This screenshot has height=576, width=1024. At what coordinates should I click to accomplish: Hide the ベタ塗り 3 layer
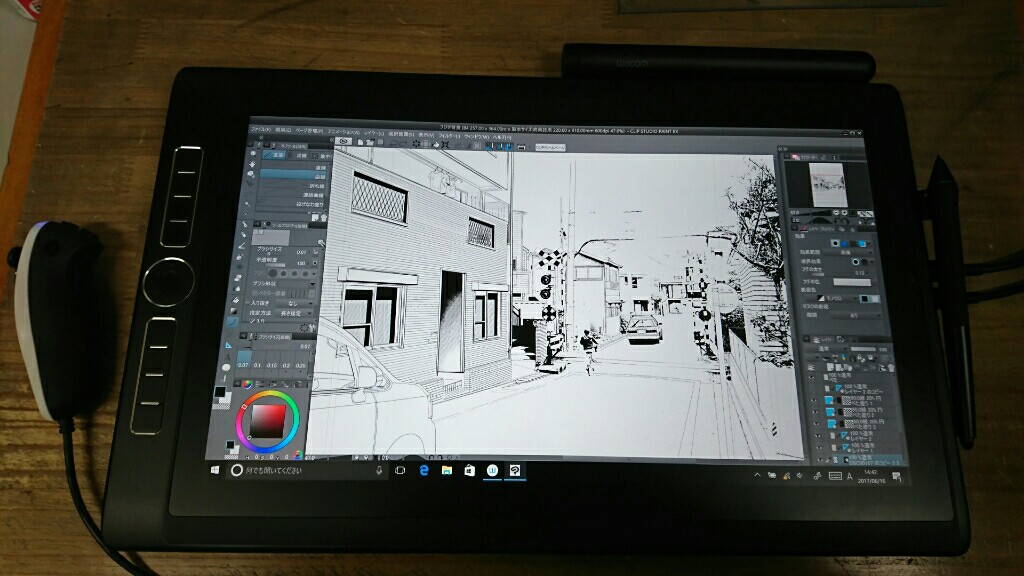[x=817, y=424]
